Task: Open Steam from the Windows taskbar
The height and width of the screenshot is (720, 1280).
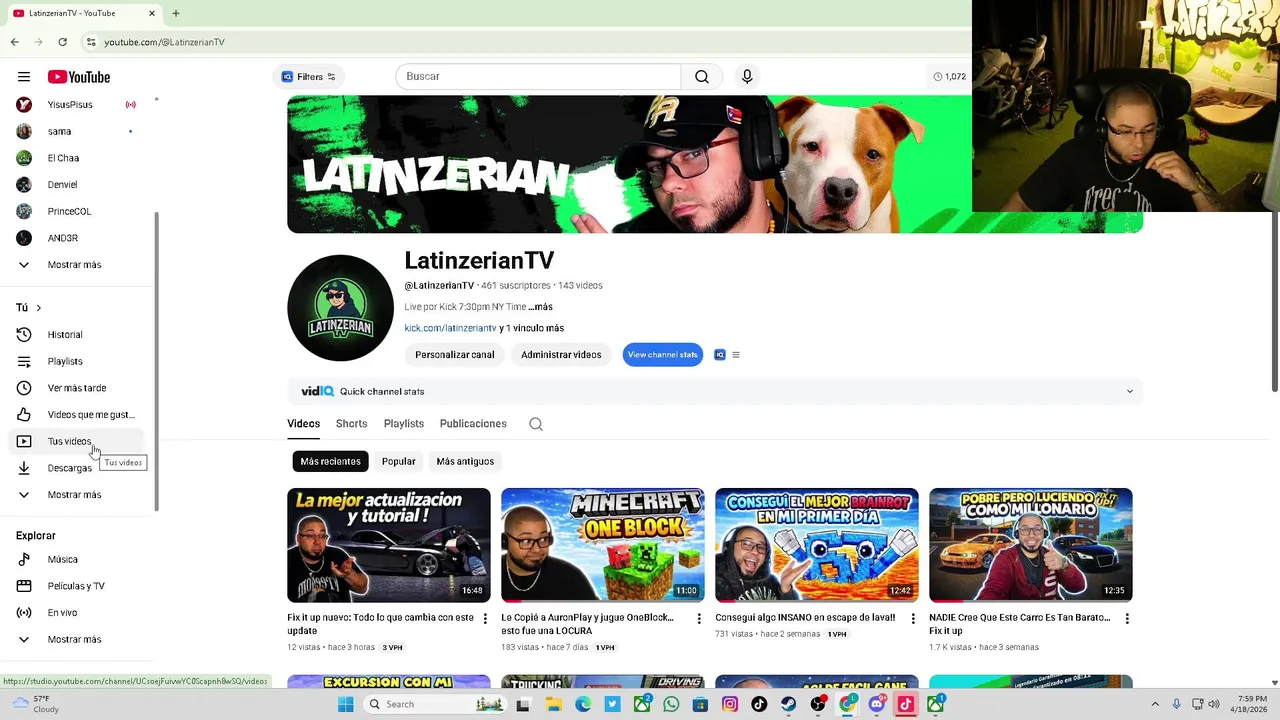Action: [x=788, y=704]
